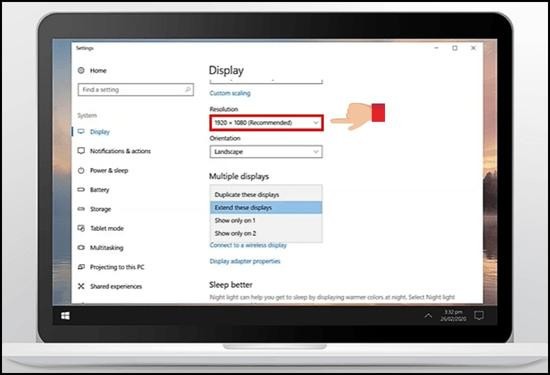Open Projecting to this PC icon
The image size is (550, 375).
pyautogui.click(x=81, y=267)
